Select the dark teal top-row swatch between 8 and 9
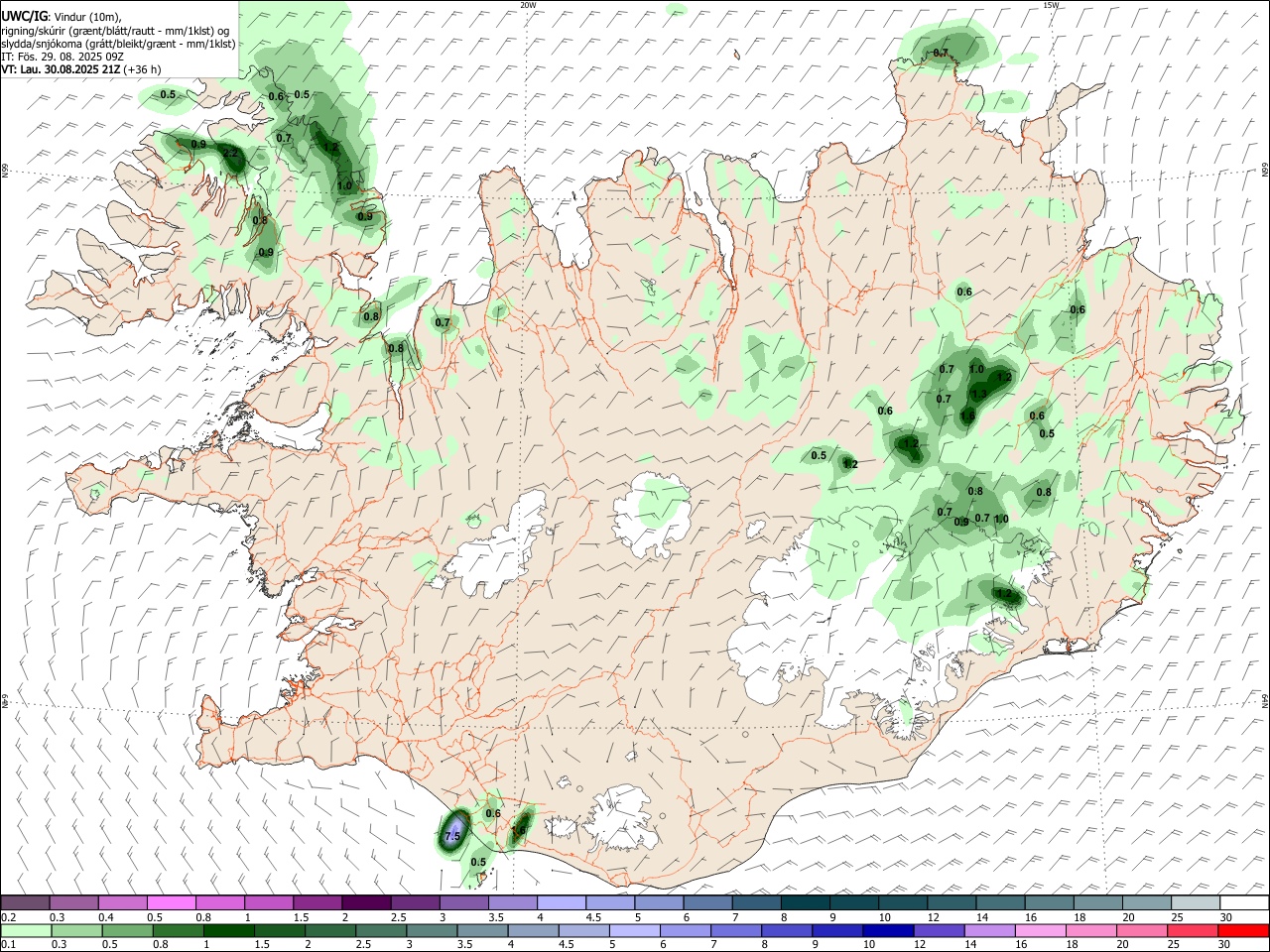This screenshot has height=952, width=1270. (805, 902)
